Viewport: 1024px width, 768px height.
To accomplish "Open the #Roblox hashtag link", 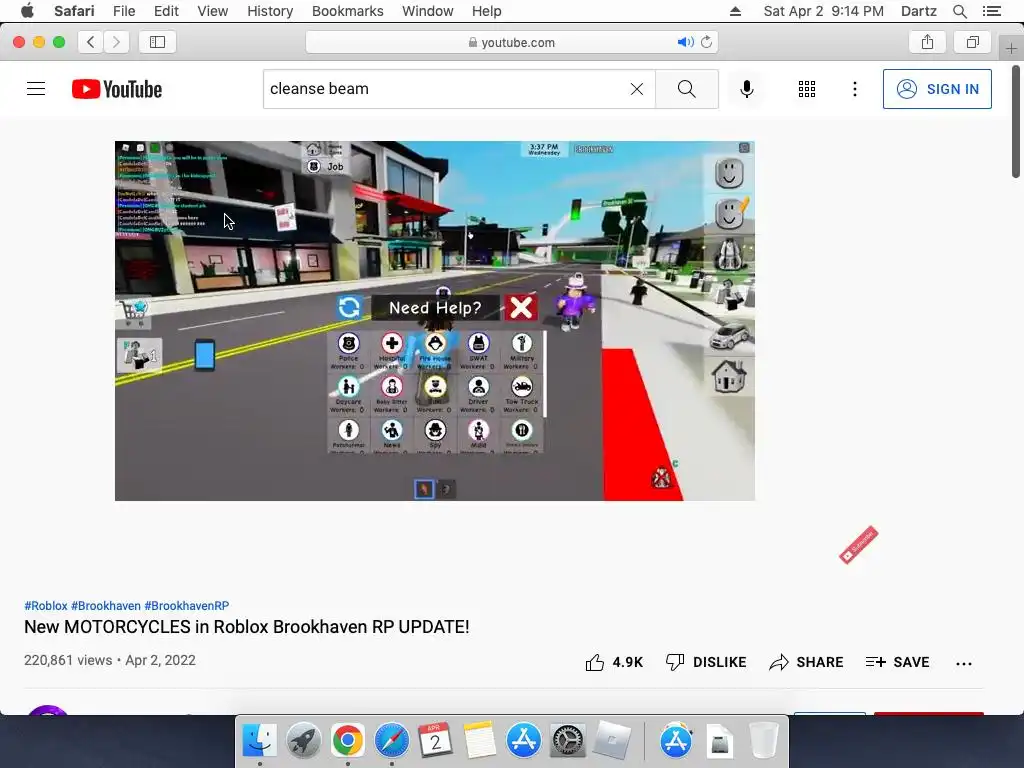I will pyautogui.click(x=46, y=605).
